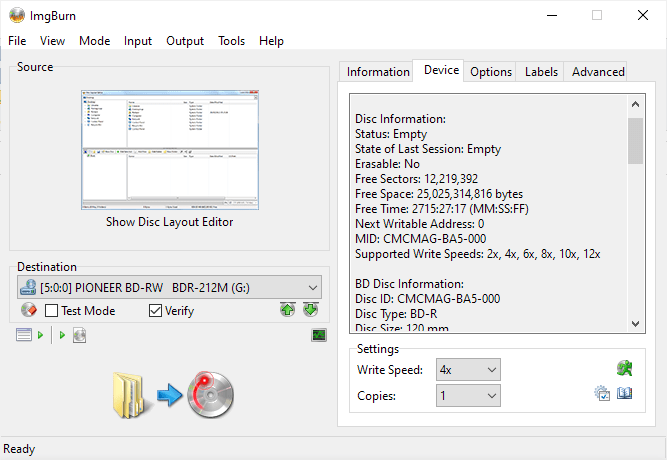
Task: Open the File menu
Action: tap(17, 41)
